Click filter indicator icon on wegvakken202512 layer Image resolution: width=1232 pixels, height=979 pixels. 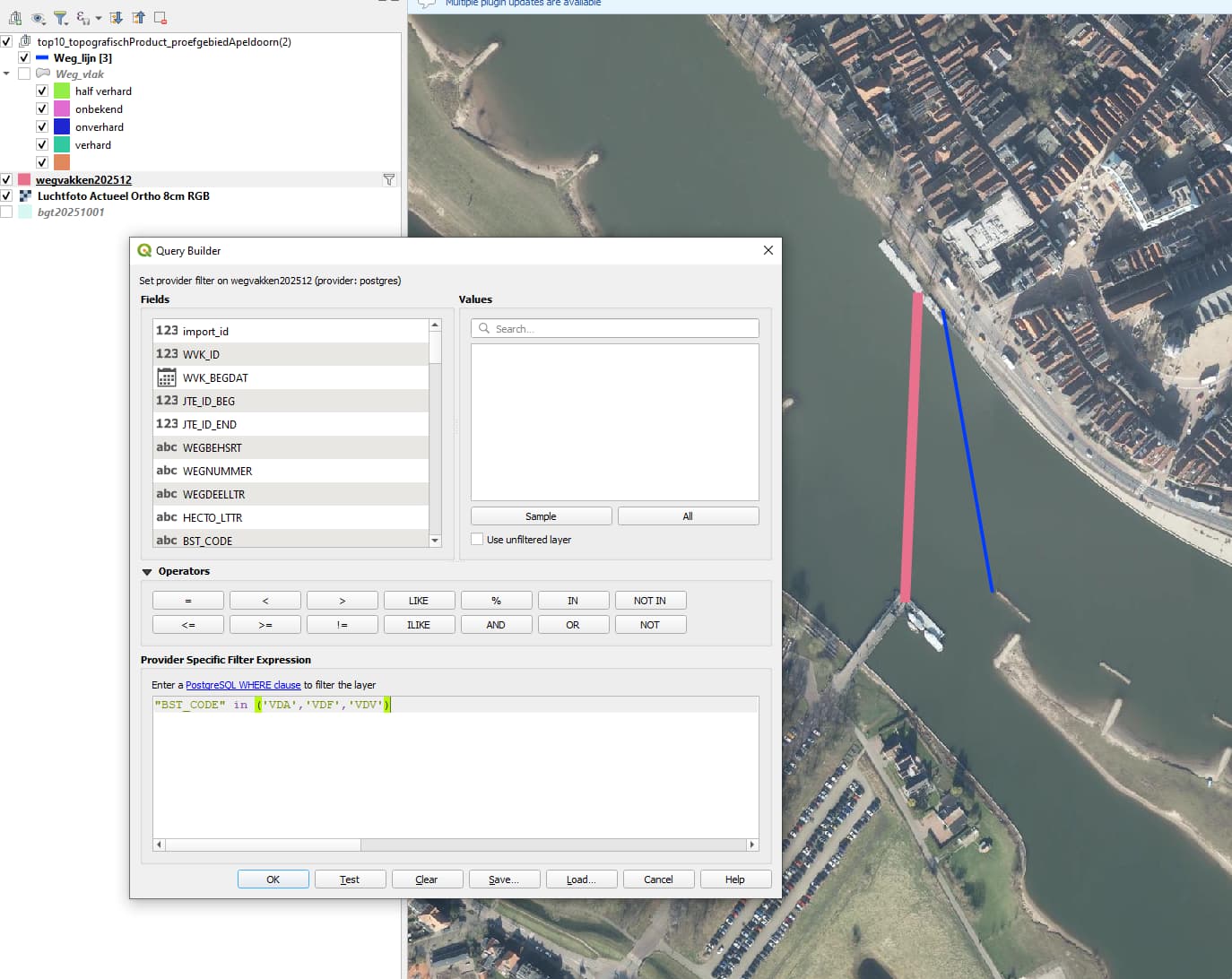pyautogui.click(x=388, y=180)
